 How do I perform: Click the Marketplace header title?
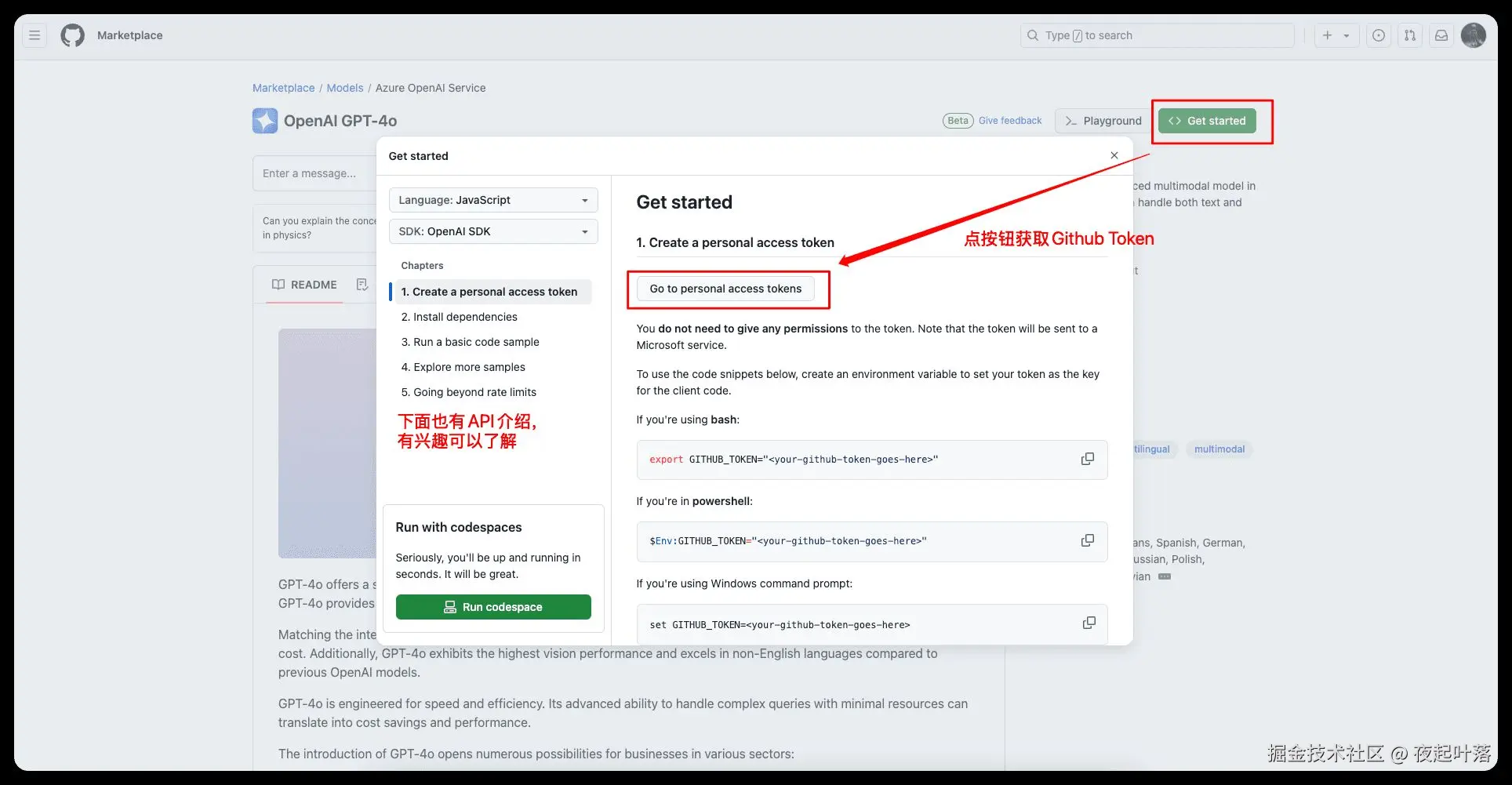click(129, 35)
